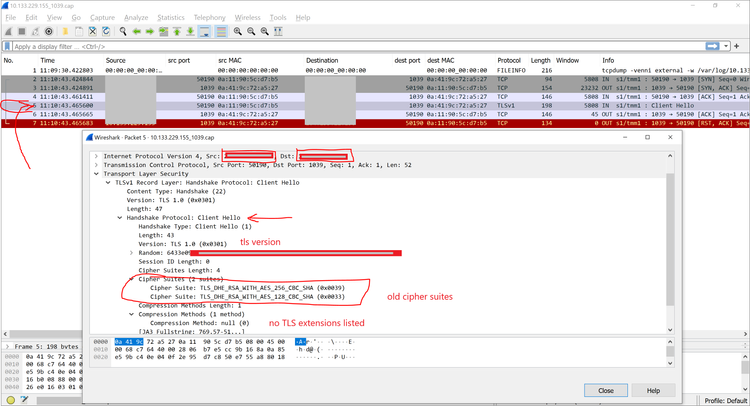The image size is (750, 406).
Task: Click the Start capture shark fin icon
Action: click(7, 31)
